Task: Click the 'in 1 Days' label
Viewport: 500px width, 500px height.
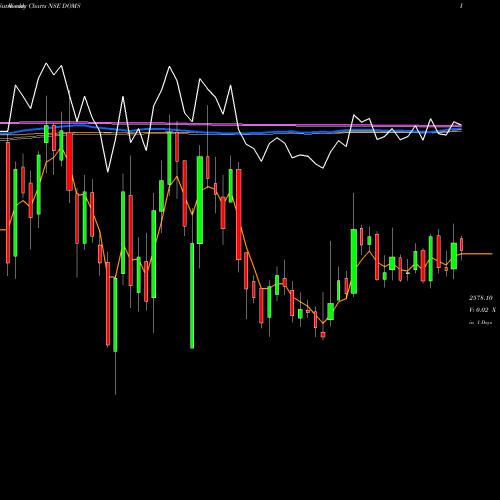Action: tap(480, 322)
